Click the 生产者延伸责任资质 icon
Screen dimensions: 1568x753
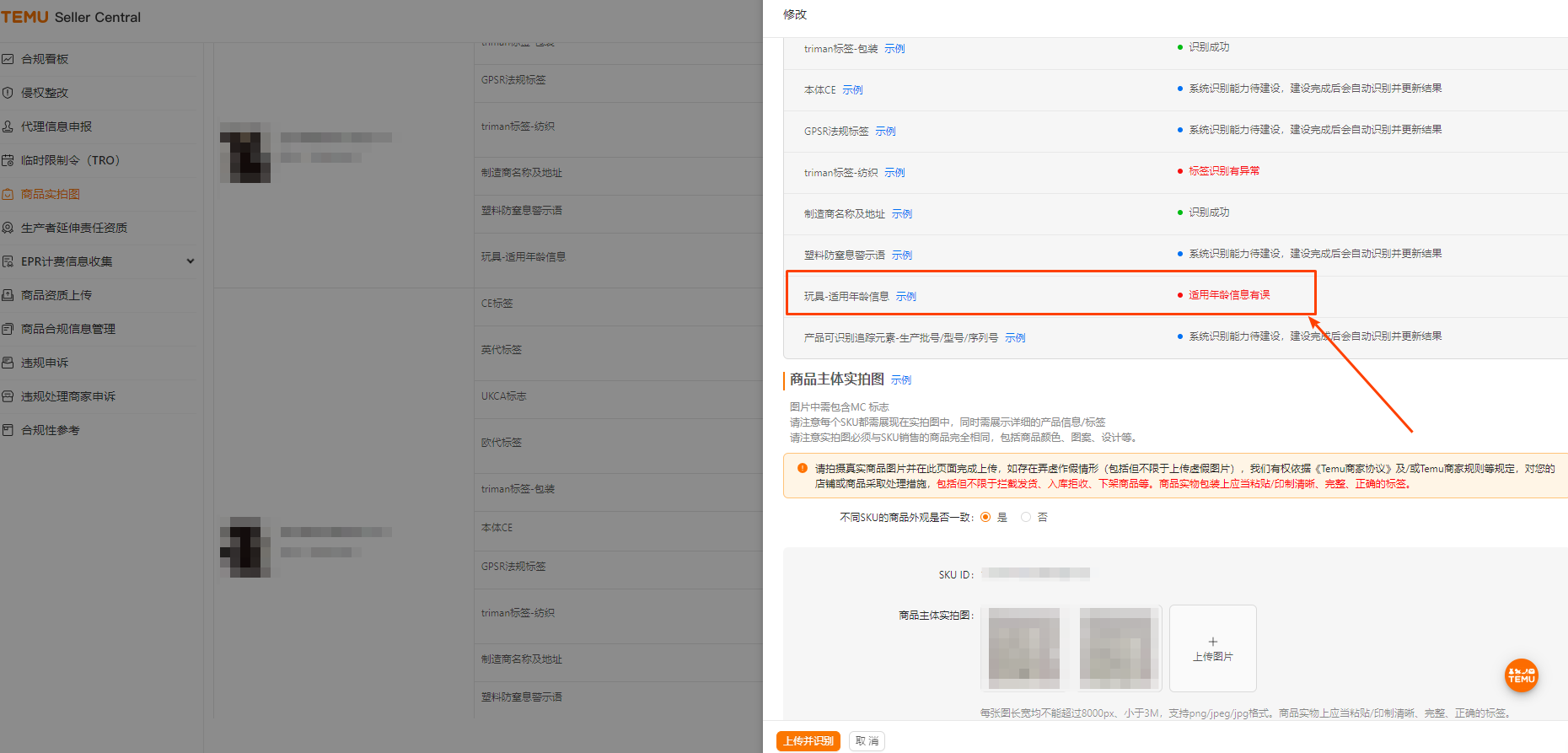[x=8, y=228]
